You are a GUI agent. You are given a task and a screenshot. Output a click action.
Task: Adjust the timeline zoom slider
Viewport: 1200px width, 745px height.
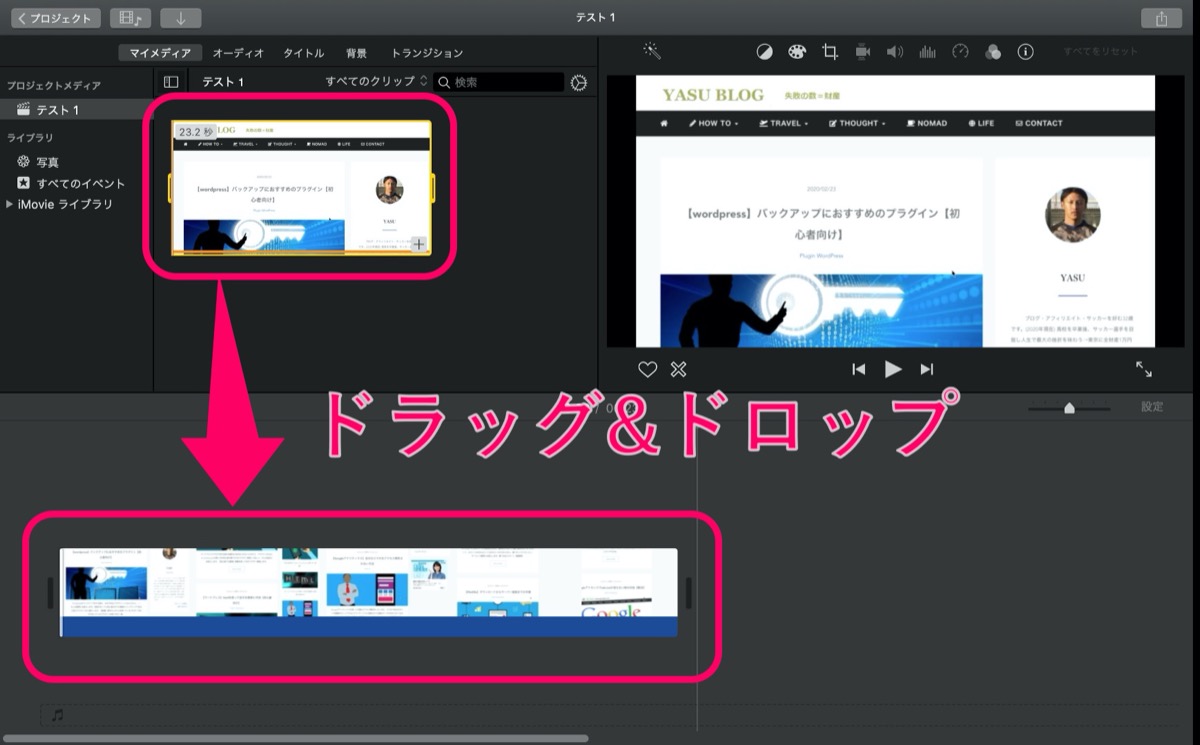(x=1069, y=408)
